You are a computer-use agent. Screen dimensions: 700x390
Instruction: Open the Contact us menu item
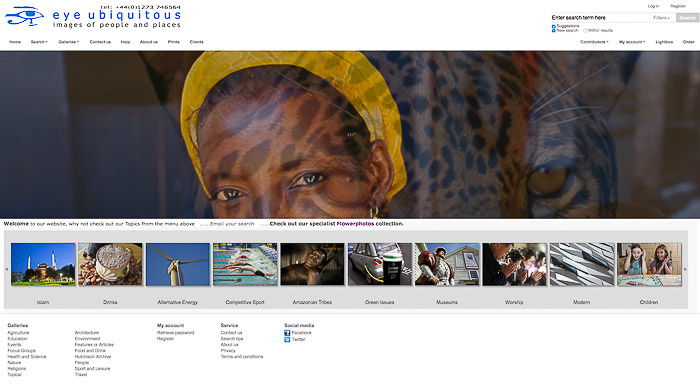(x=100, y=42)
